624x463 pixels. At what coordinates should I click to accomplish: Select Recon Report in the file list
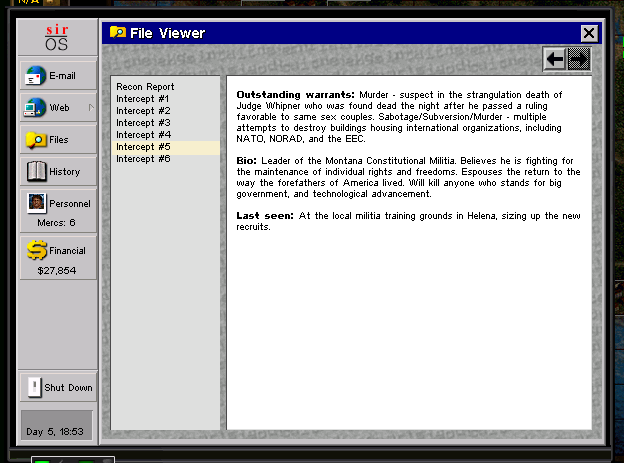click(165, 87)
